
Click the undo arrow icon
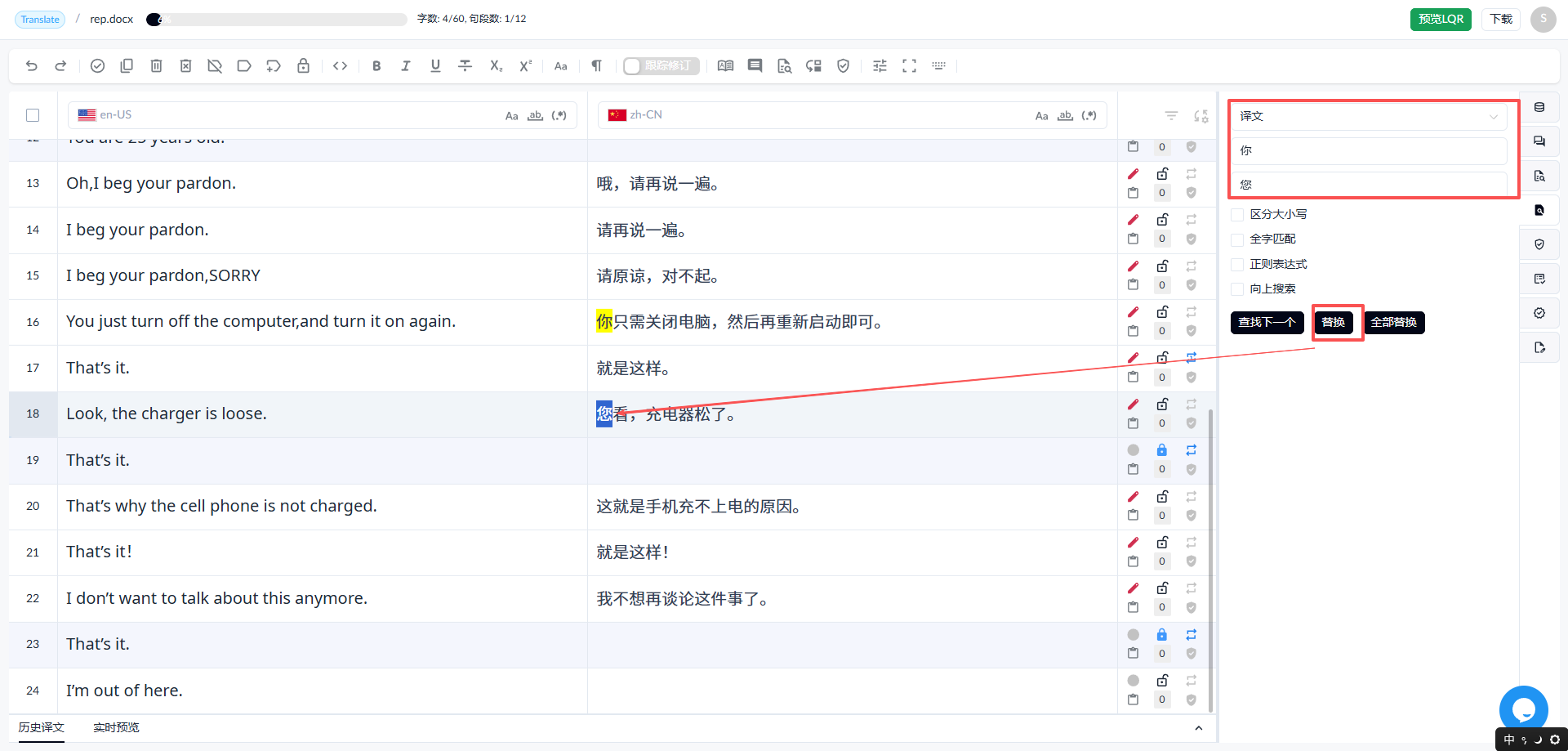tap(32, 66)
